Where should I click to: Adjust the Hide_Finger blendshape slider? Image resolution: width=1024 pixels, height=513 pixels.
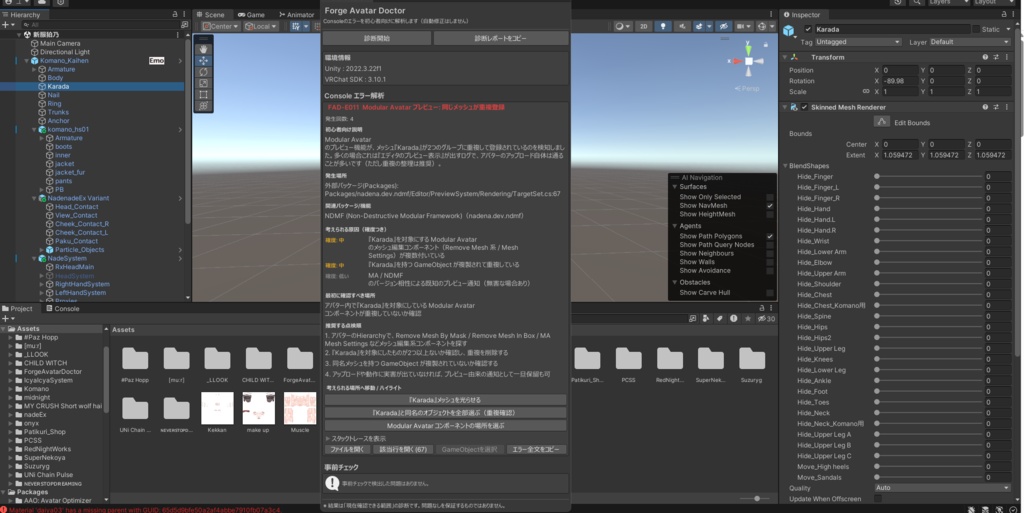pyautogui.click(x=929, y=176)
